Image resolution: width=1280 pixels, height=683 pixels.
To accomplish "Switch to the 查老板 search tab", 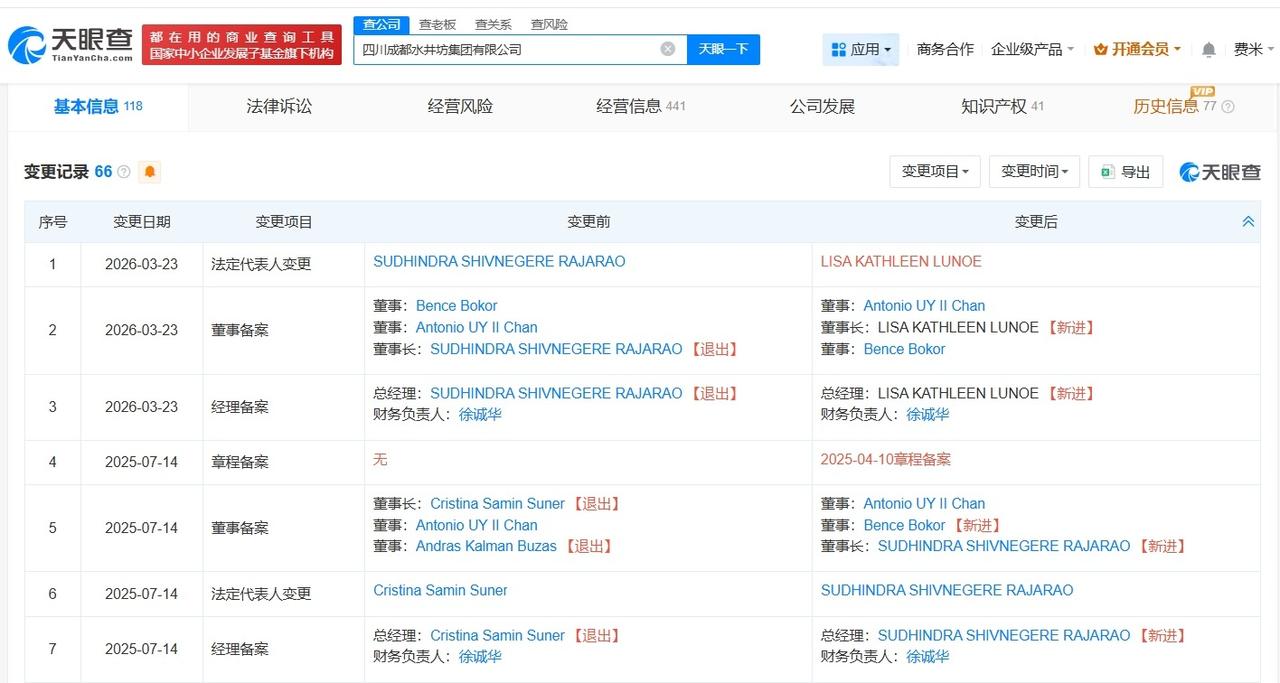I will click(x=437, y=24).
